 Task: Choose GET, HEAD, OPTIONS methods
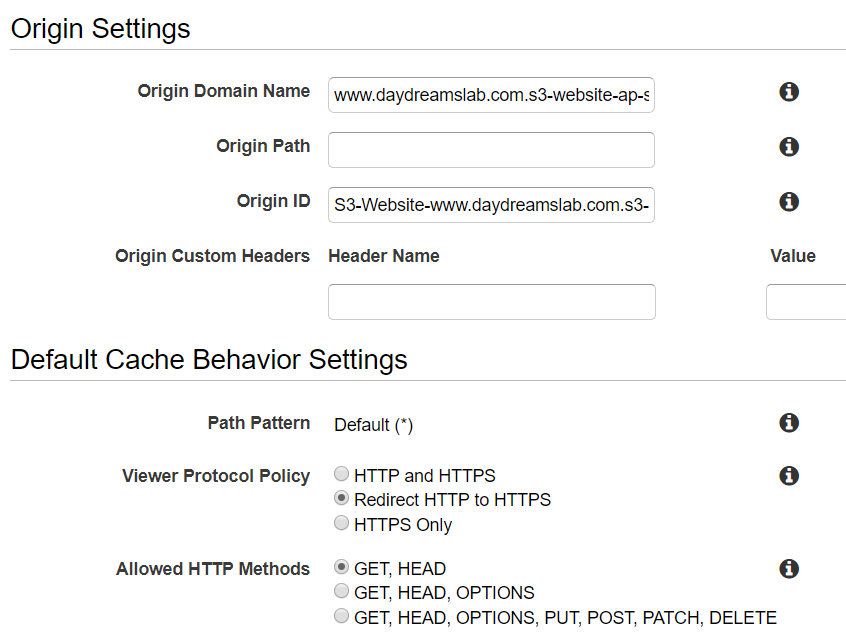[x=342, y=592]
